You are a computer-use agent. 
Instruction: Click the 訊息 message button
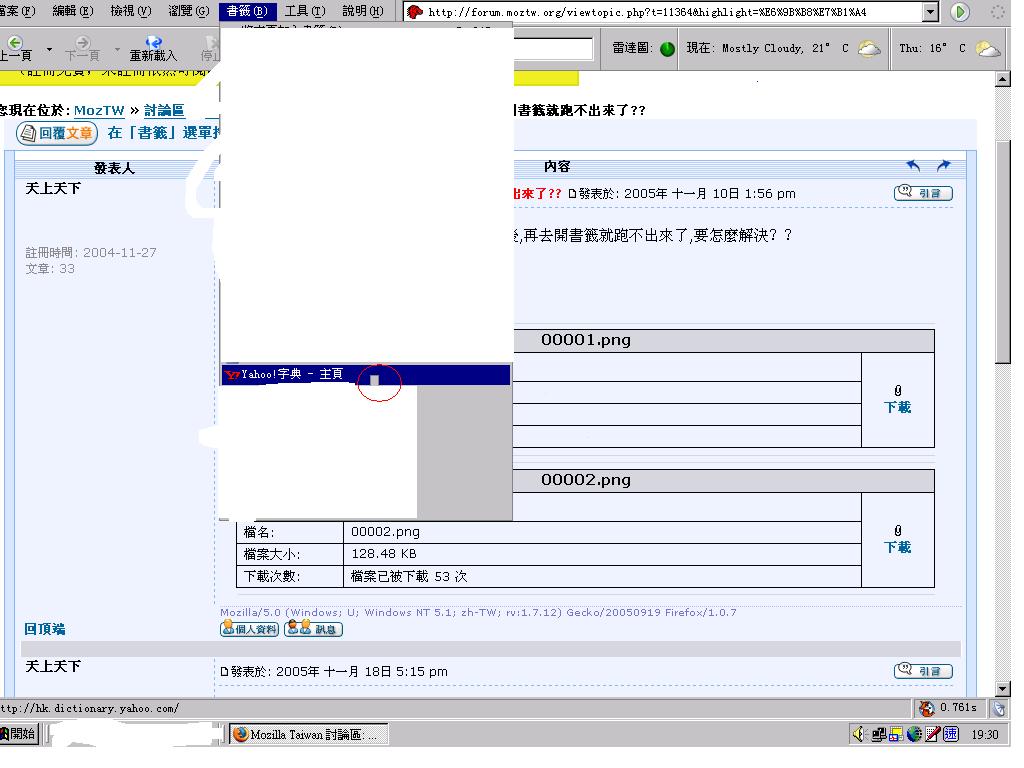coord(313,629)
